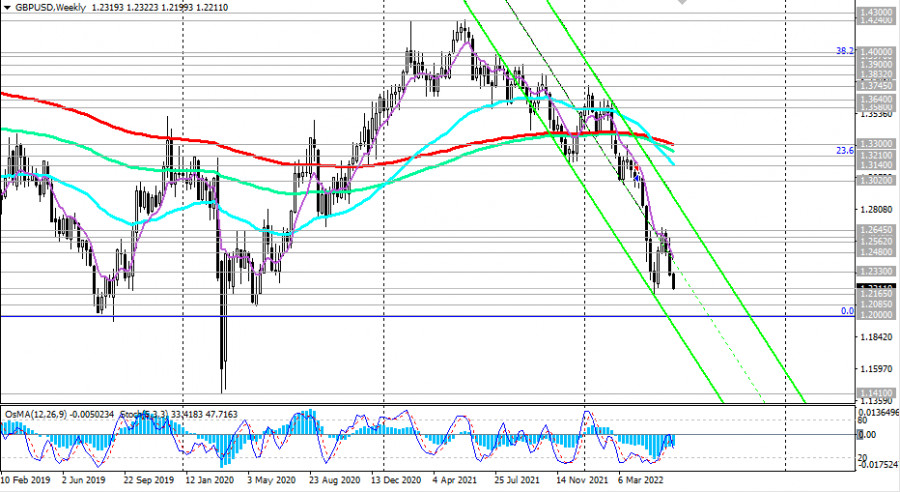Viewport: 900px width, 492px height.
Task: Select the 1.1410 price level label
Action: click(874, 393)
